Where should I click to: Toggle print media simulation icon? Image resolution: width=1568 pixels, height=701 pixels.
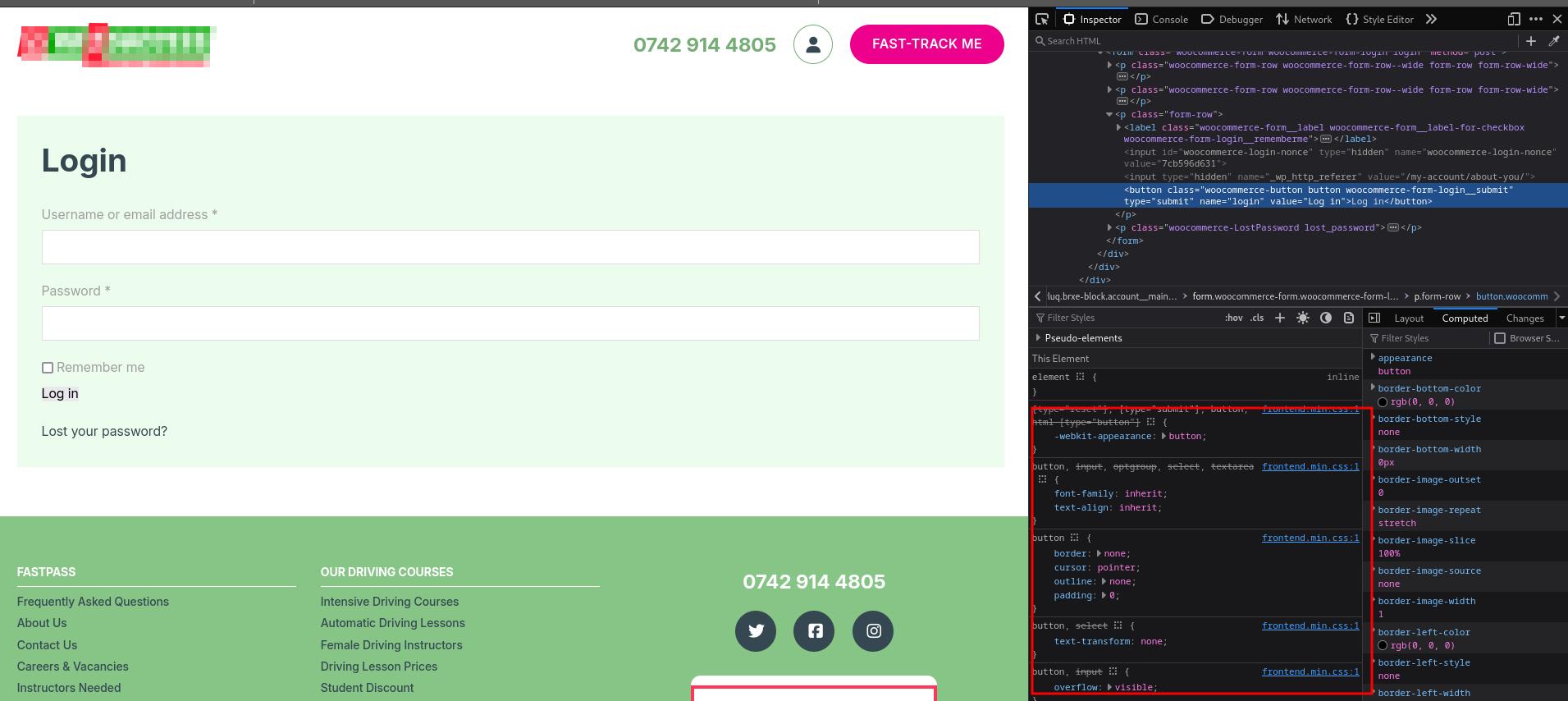click(x=1348, y=318)
